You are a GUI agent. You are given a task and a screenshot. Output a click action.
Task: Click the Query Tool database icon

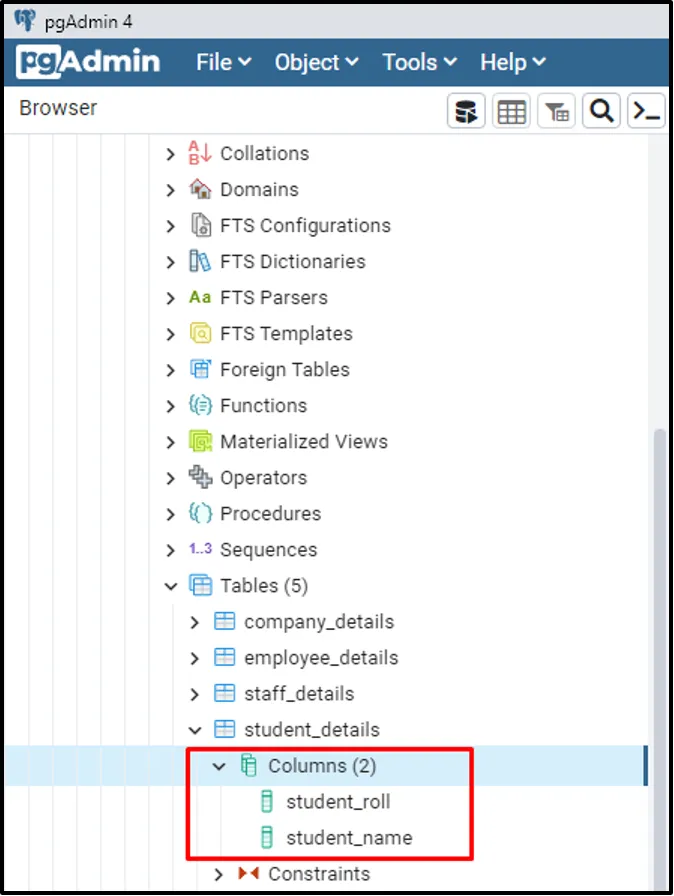[x=466, y=111]
